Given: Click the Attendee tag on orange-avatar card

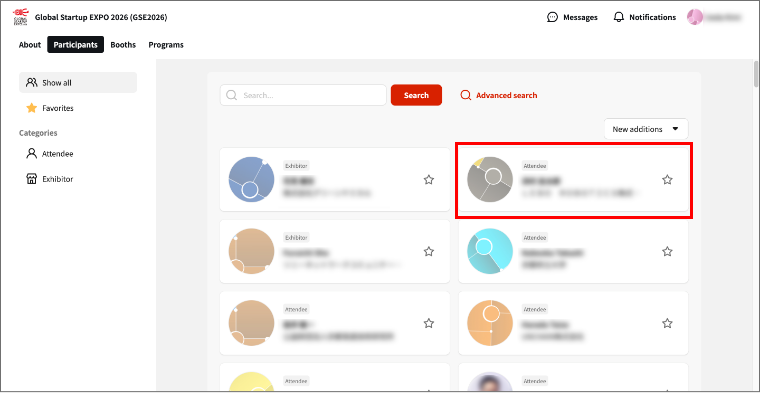Looking at the screenshot, I should tap(535, 309).
